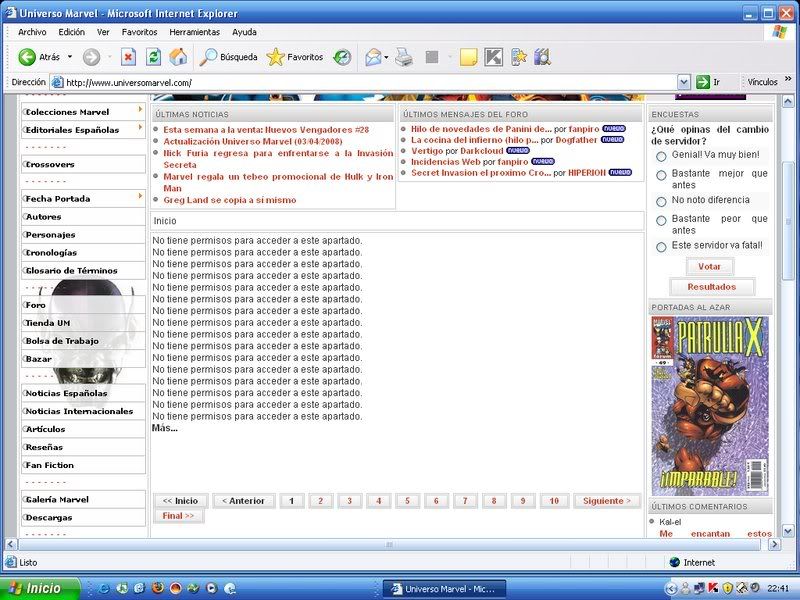Screen dimensions: 800x600
Task: Open the Ver menu
Action: [x=103, y=32]
